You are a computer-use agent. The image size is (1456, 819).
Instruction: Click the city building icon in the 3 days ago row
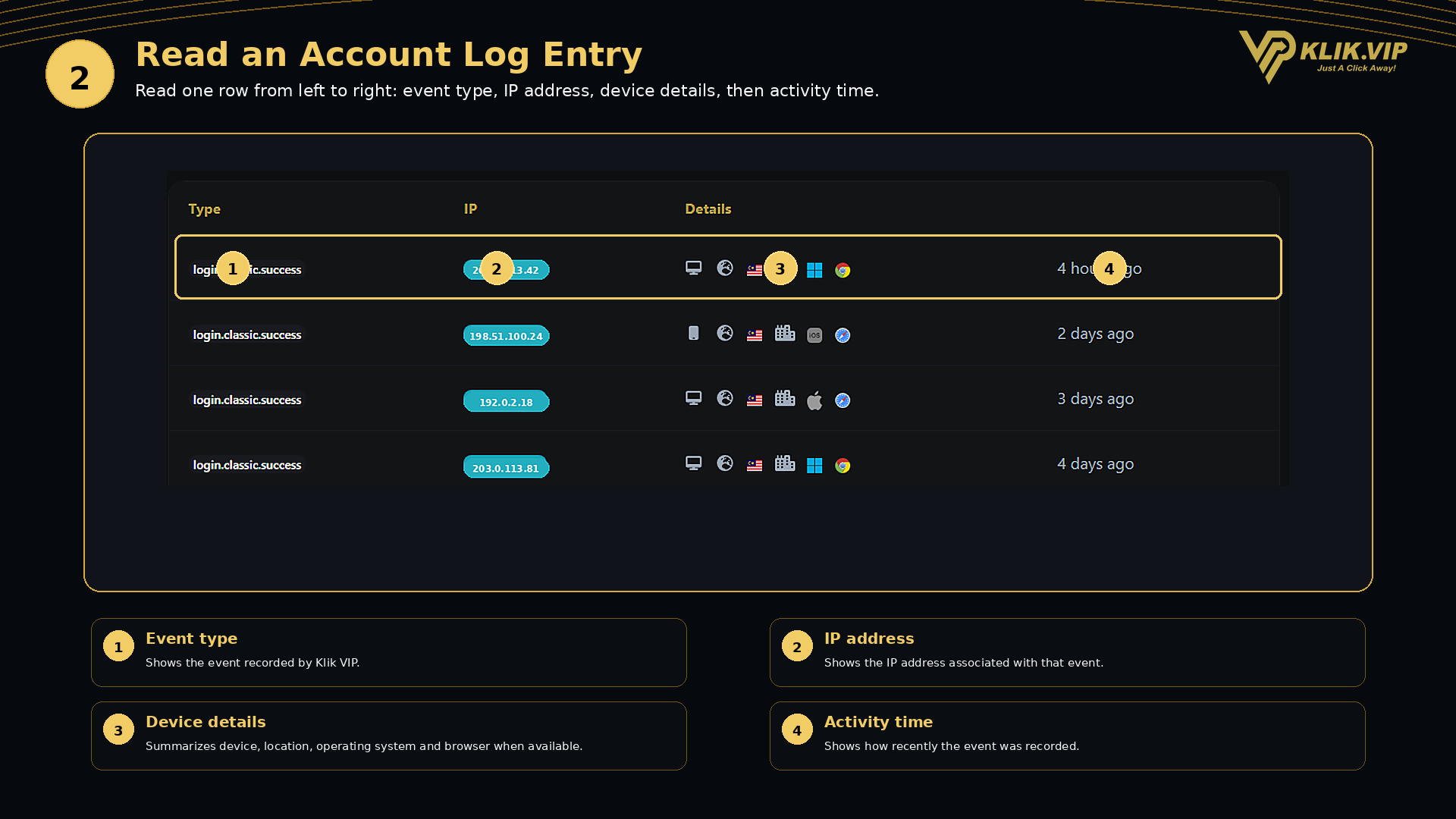click(x=785, y=398)
